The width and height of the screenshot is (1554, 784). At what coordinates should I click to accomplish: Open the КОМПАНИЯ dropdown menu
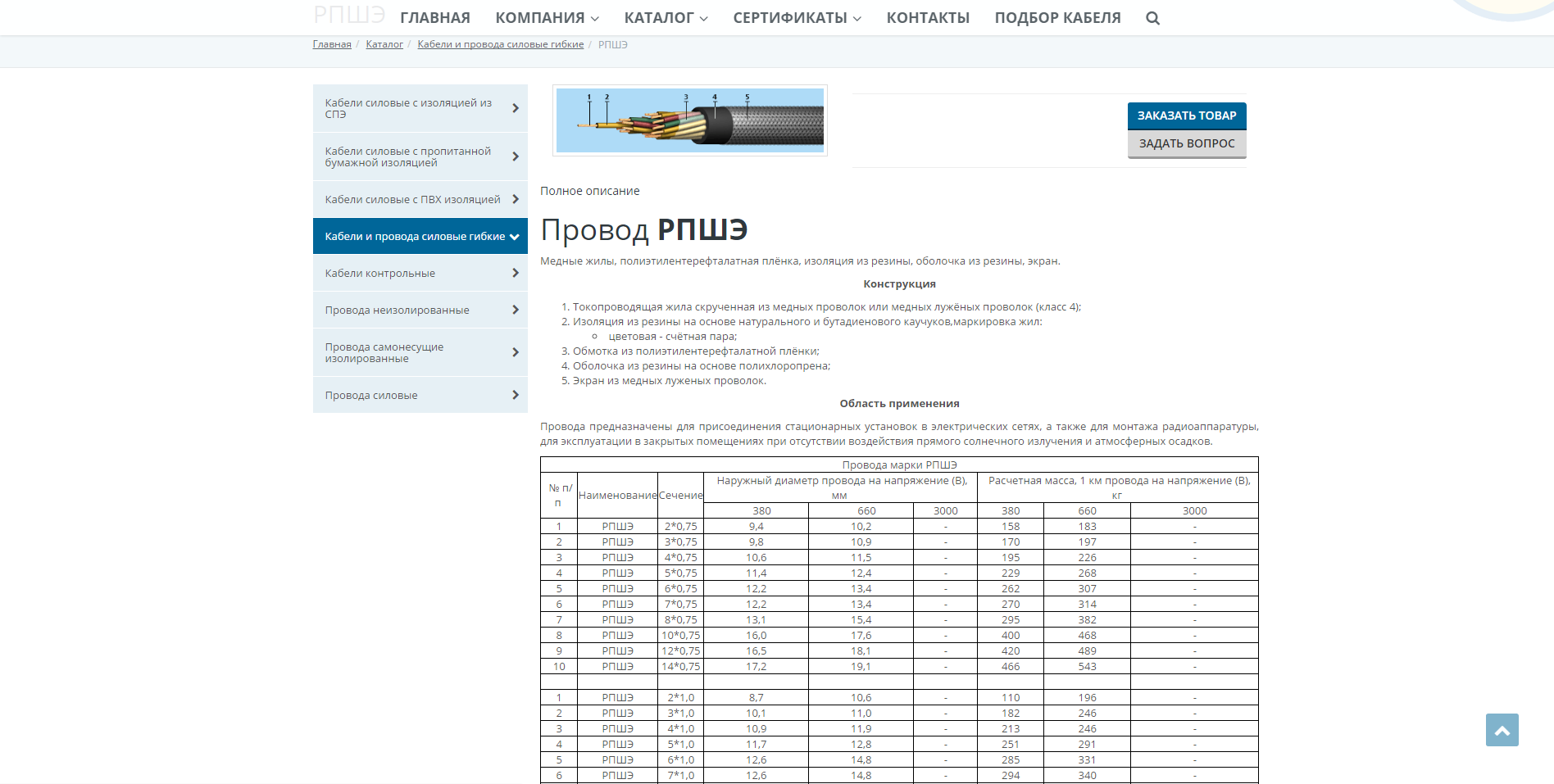[548, 18]
